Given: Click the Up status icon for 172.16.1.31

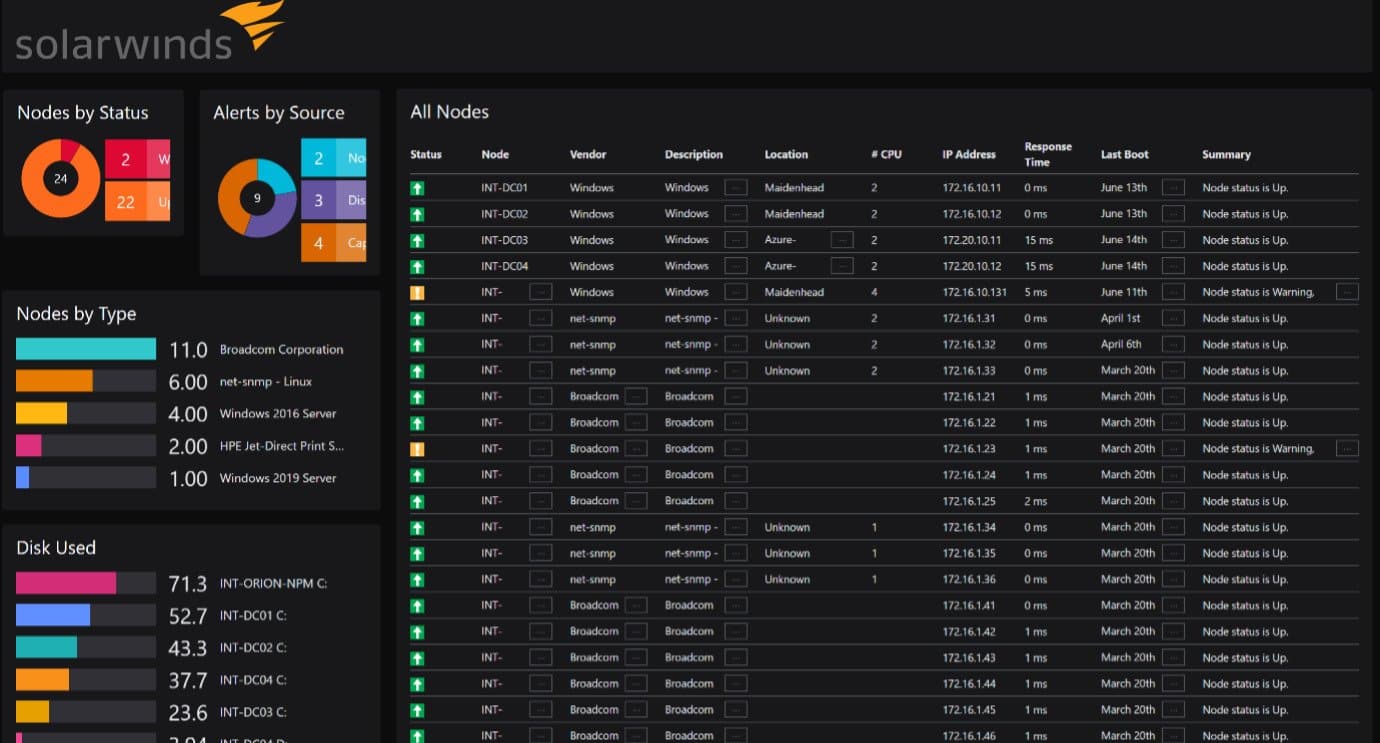Looking at the screenshot, I should pos(417,318).
